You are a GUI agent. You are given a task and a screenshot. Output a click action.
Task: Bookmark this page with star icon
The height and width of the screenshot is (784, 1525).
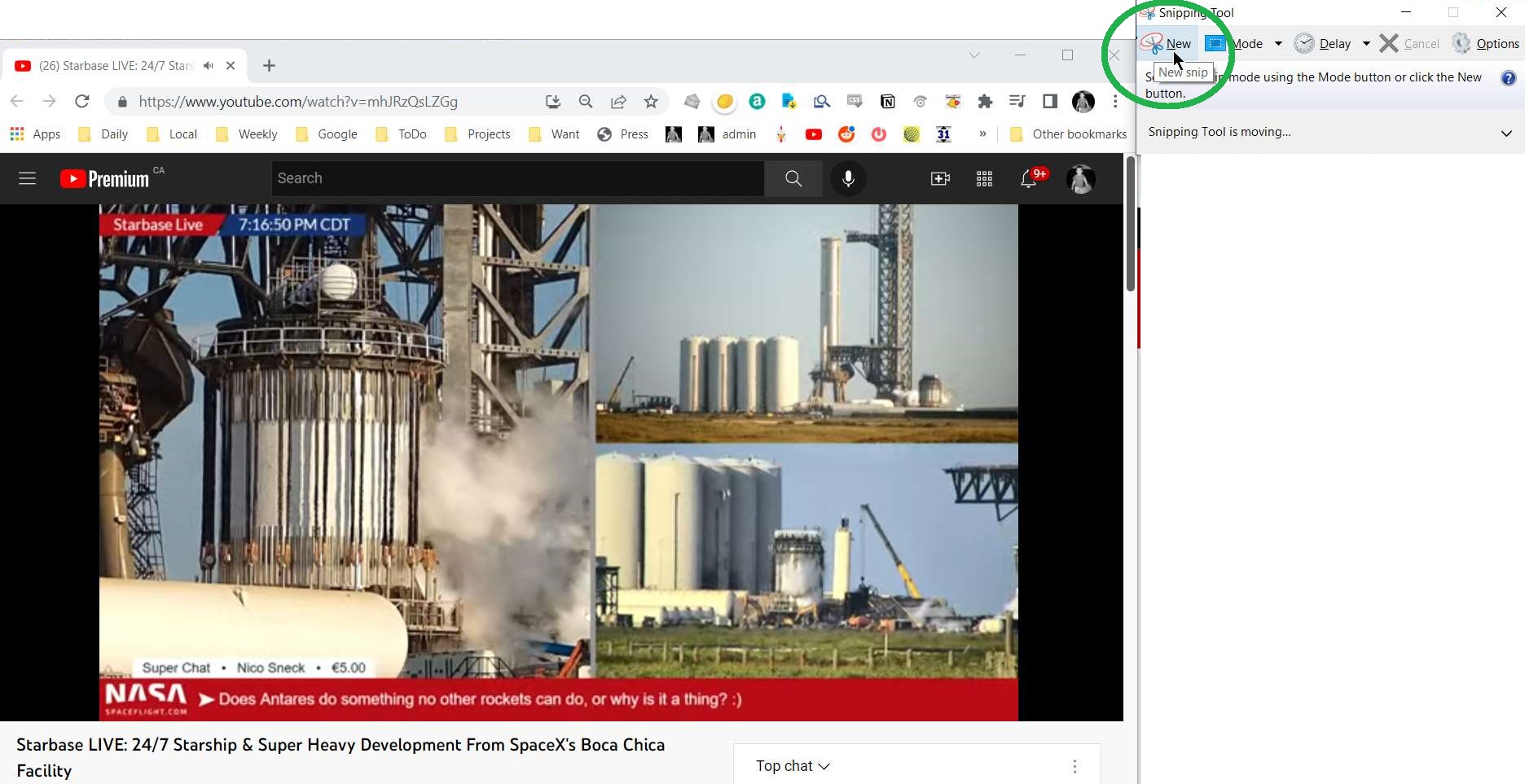651,102
